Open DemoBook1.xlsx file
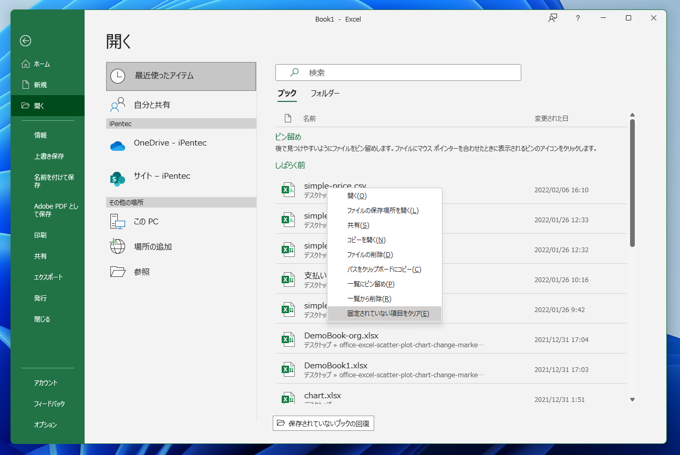The image size is (680, 455). [451, 370]
